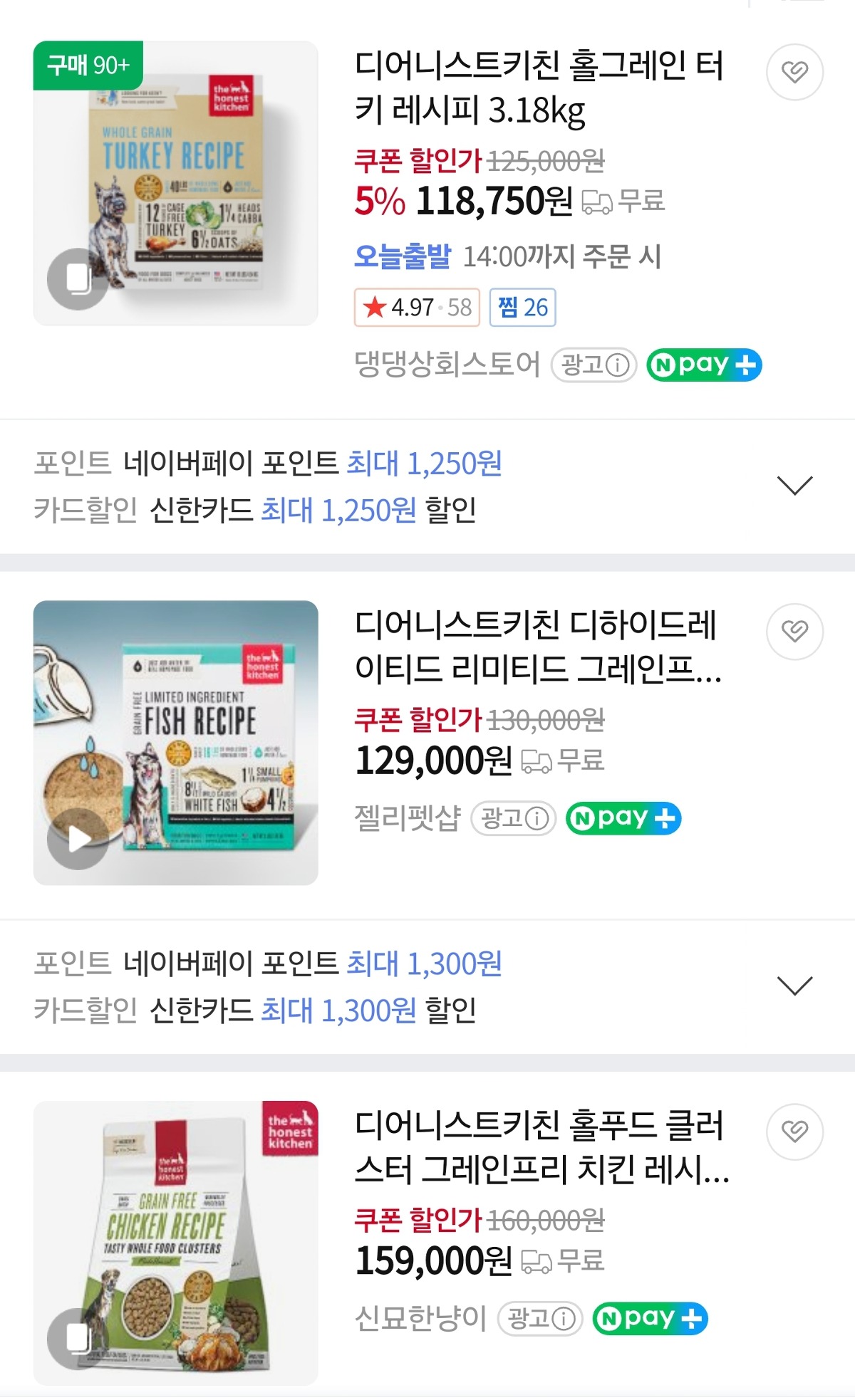Open Chicken Recipe product thumbnail

(175, 1243)
